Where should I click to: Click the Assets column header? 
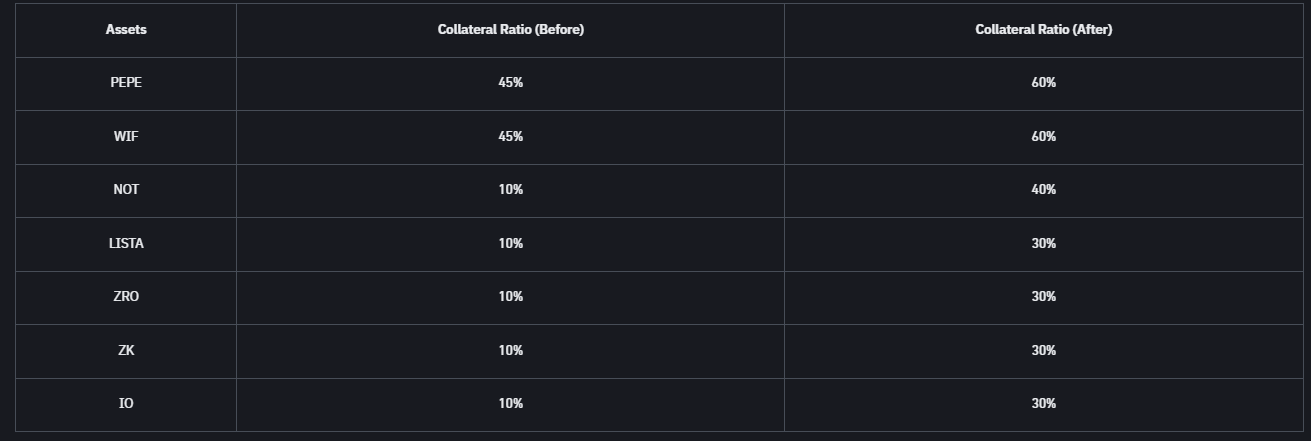126,30
